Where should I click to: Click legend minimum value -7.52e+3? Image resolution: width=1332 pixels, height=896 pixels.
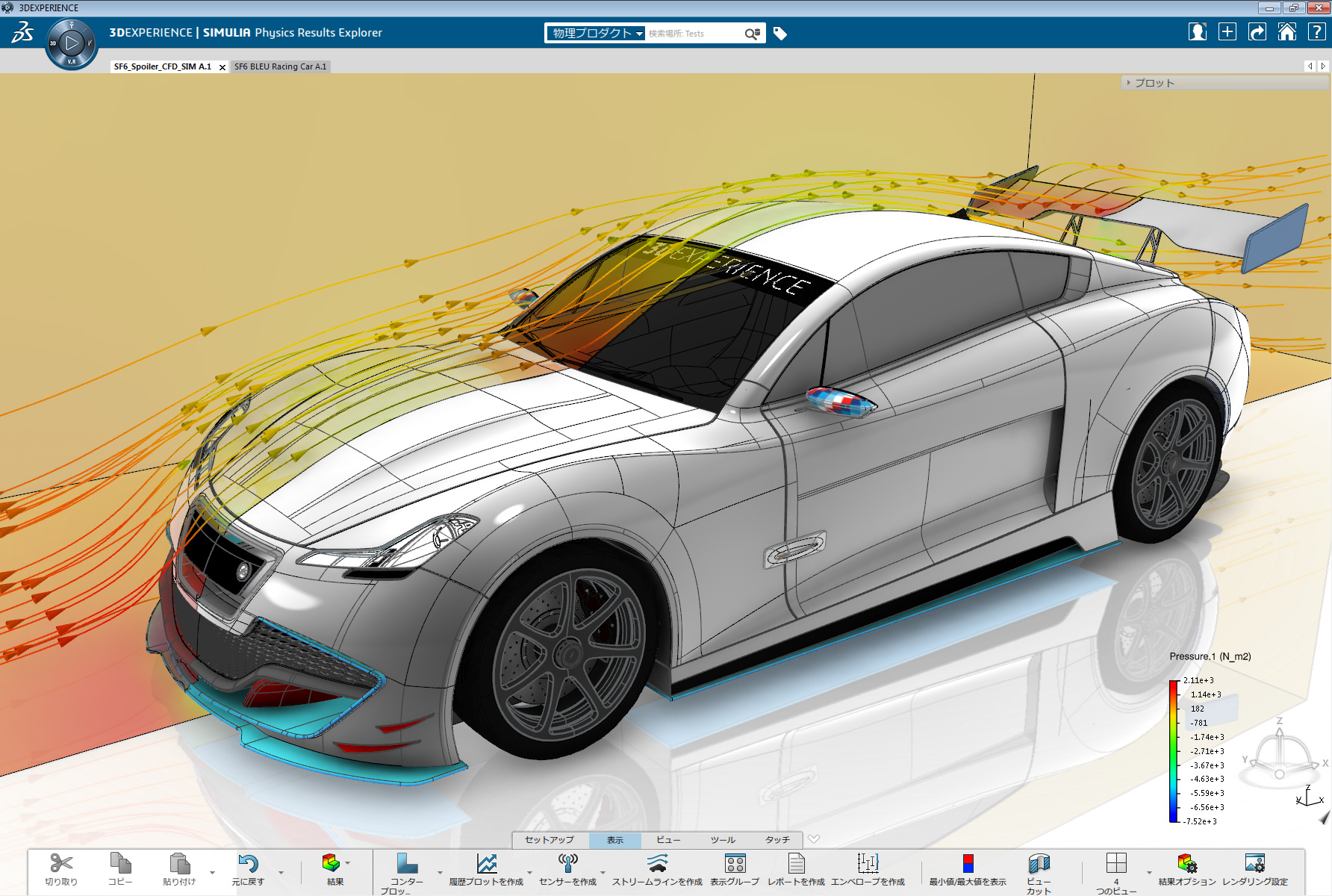tap(1201, 821)
